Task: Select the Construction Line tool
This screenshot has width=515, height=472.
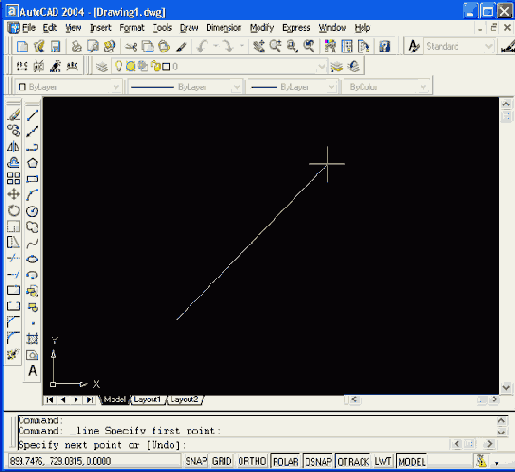Action: tap(32, 131)
